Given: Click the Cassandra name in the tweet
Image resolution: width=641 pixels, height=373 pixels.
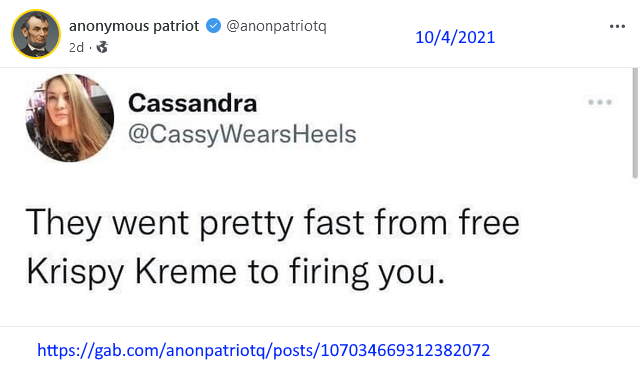Looking at the screenshot, I should click(193, 103).
